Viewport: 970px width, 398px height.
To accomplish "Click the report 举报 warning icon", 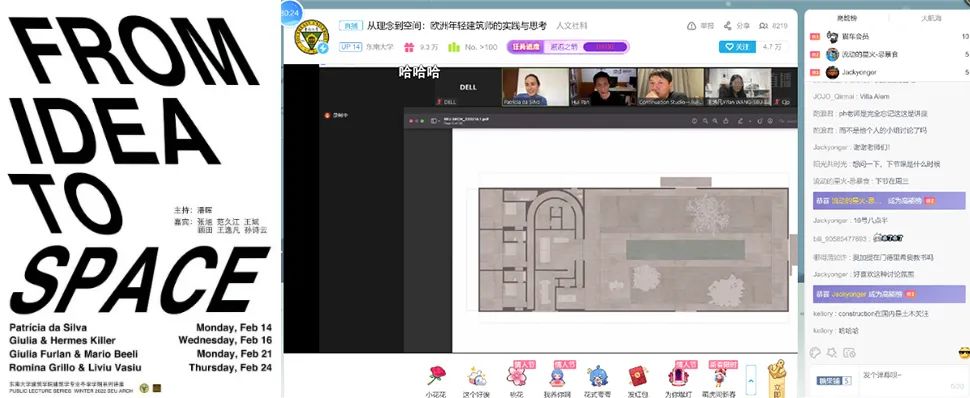I will click(x=692, y=26).
